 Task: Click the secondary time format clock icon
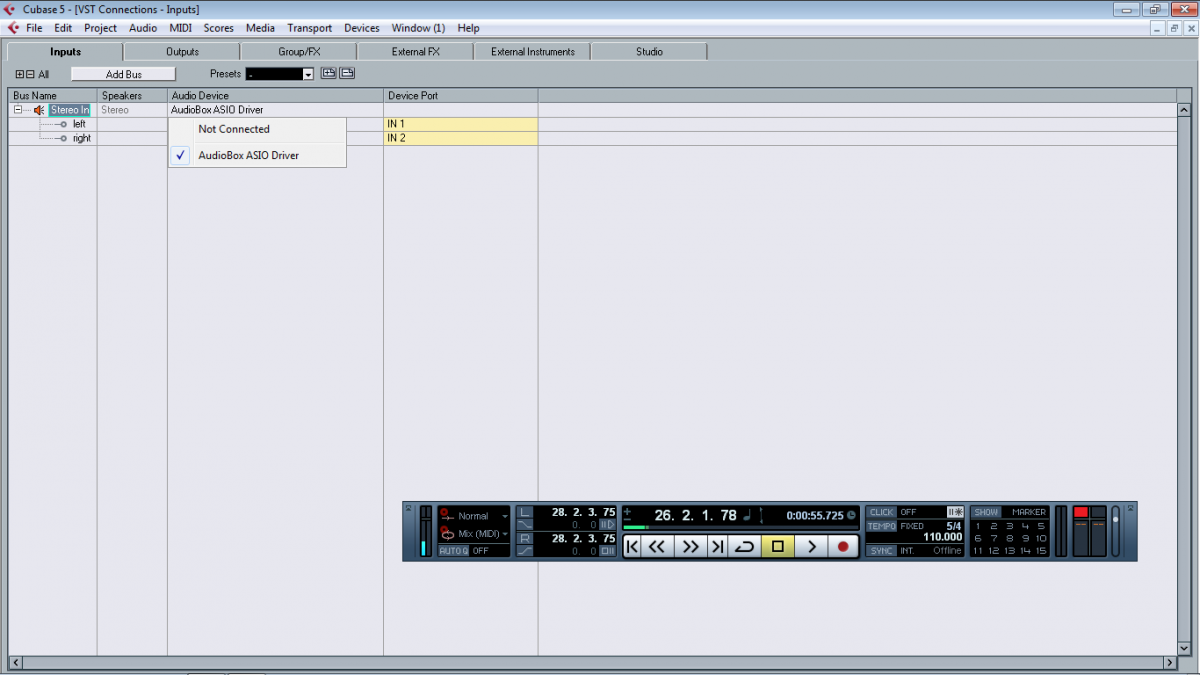click(851, 516)
